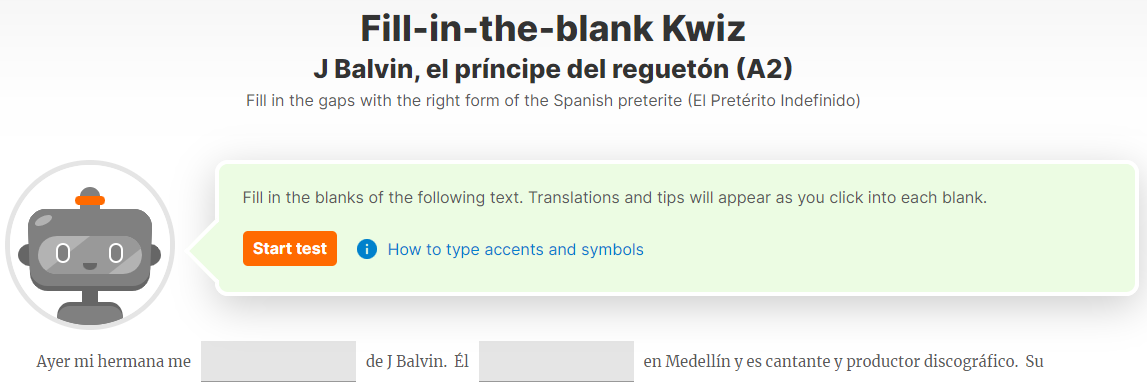The height and width of the screenshot is (387, 1147).
Task: Click the Spanish preterite instruction line
Action: click(553, 101)
